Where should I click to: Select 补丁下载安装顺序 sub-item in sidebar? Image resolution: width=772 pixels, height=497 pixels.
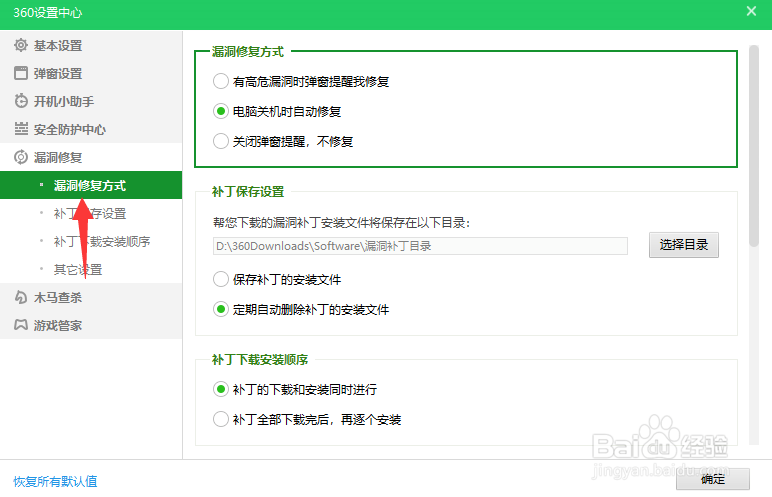pos(91,241)
